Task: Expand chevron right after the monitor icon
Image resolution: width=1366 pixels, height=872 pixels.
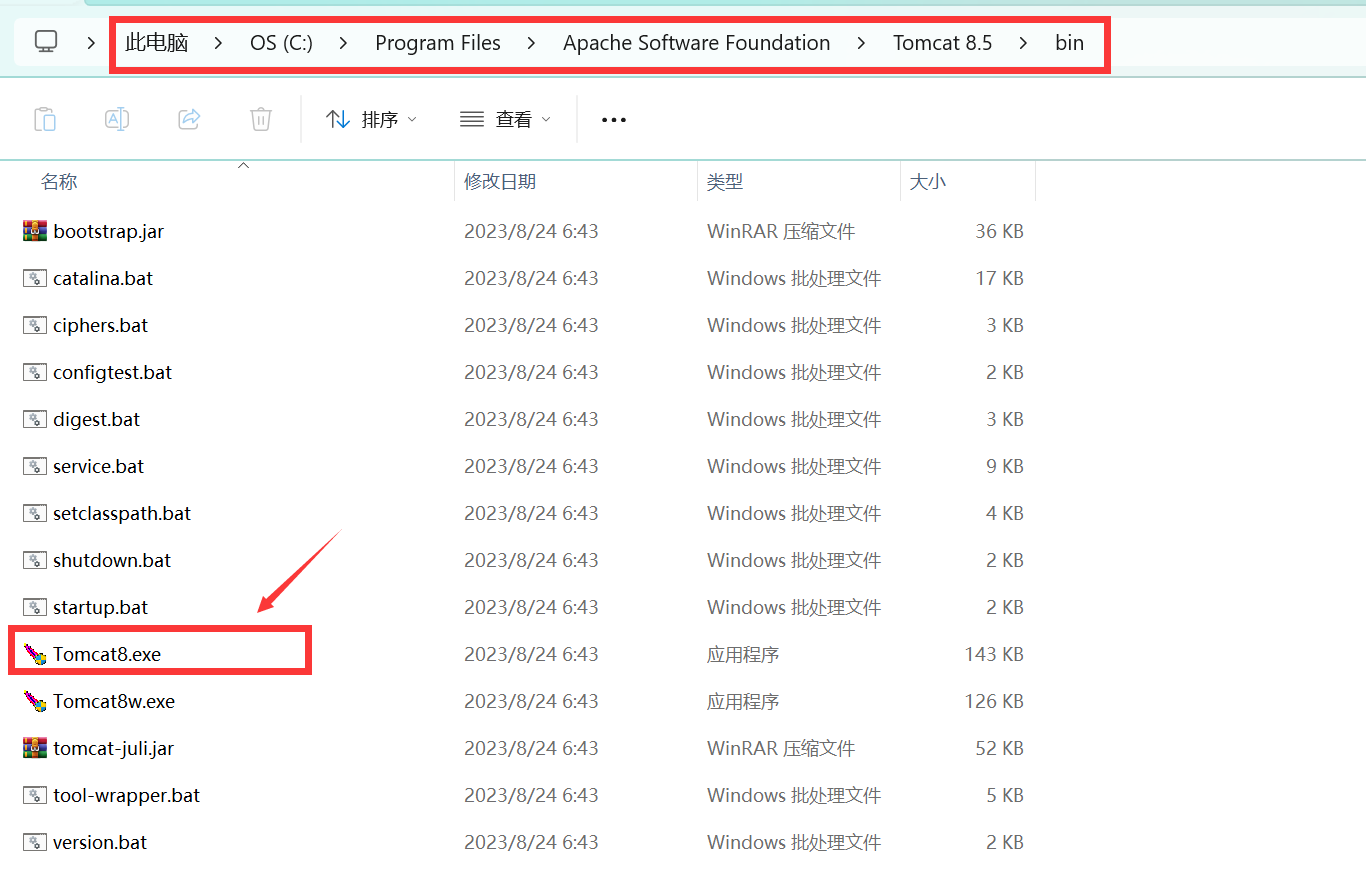Action: 91,43
